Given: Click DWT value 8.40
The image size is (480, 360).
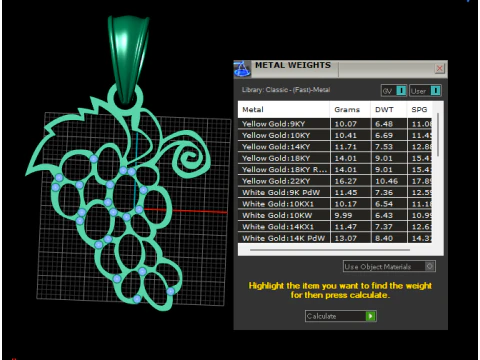Looking at the screenshot, I should (384, 238).
